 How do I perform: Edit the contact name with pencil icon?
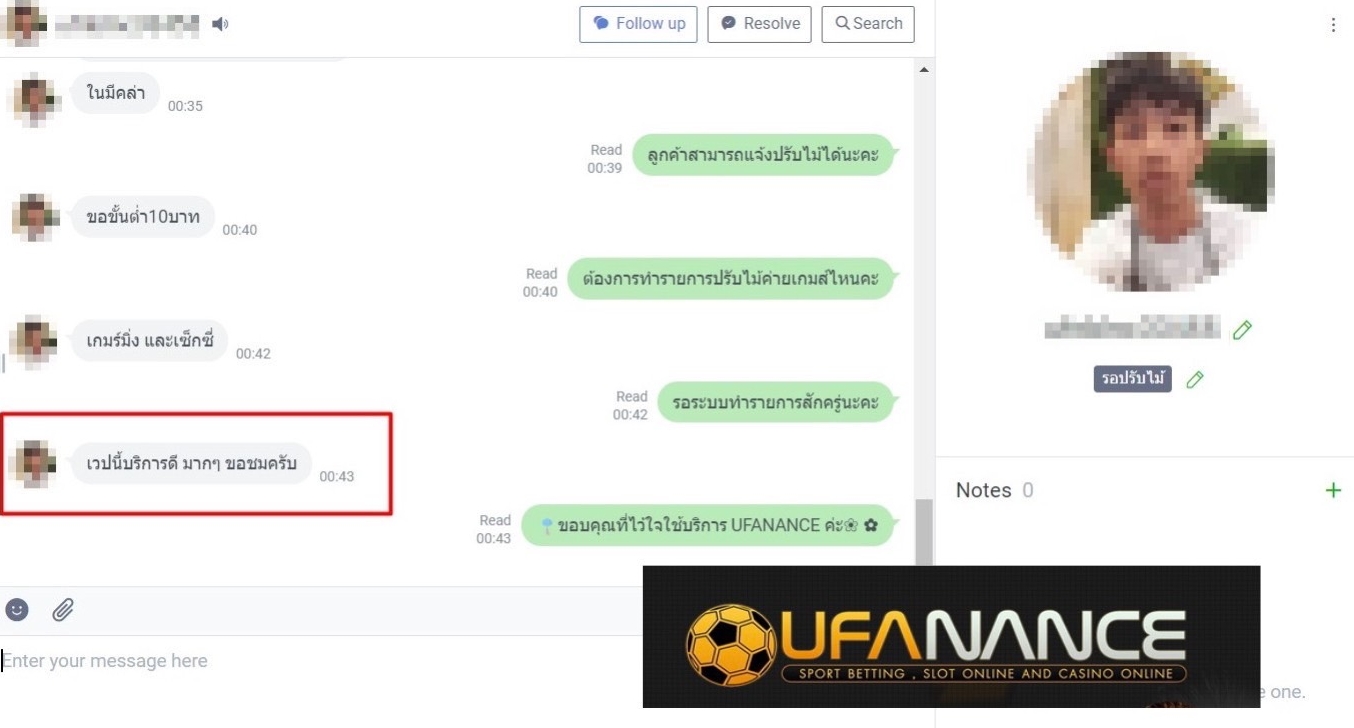coord(1242,329)
